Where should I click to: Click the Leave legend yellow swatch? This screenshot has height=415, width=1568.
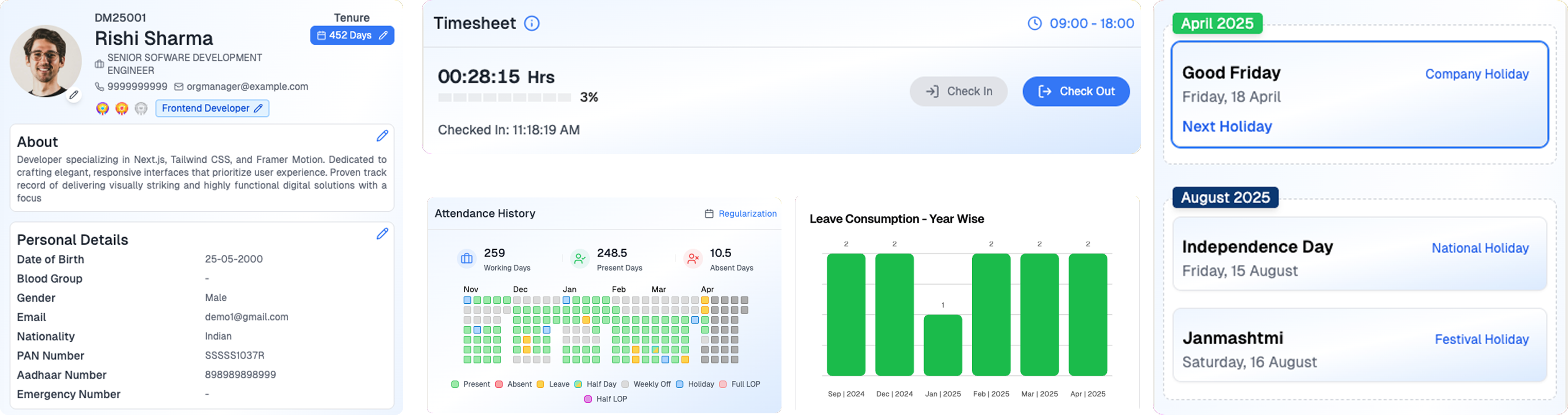(x=541, y=384)
